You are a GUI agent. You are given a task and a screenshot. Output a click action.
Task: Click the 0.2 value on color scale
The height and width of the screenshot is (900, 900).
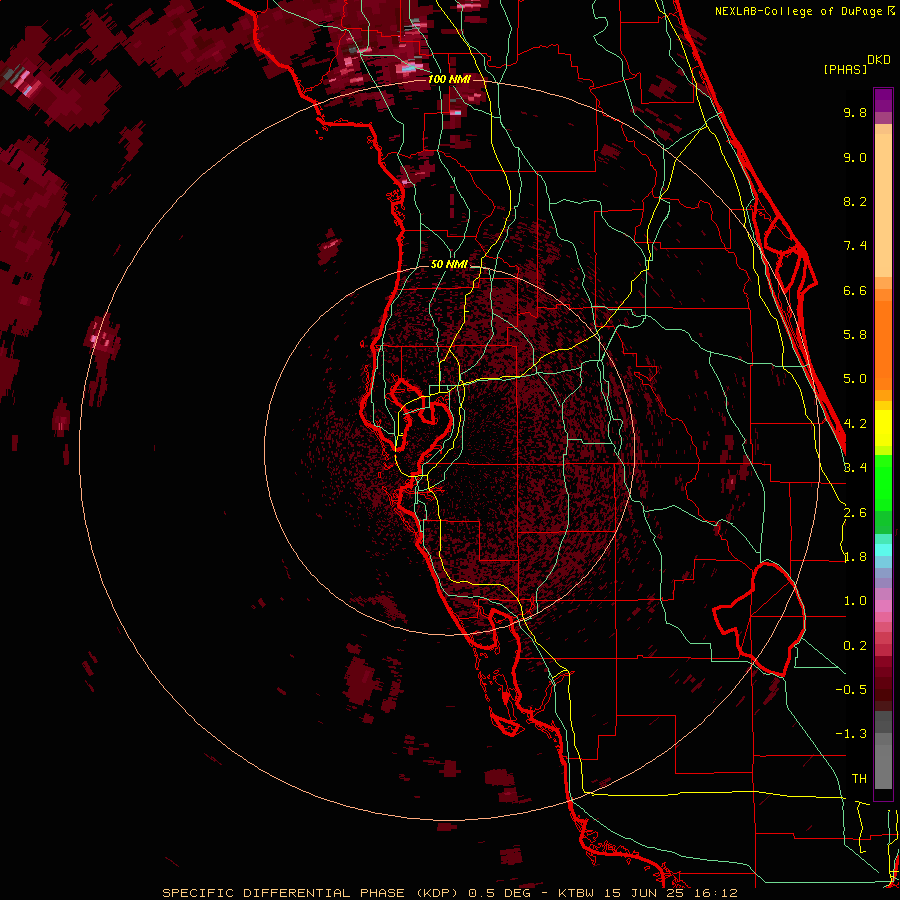pyautogui.click(x=855, y=646)
